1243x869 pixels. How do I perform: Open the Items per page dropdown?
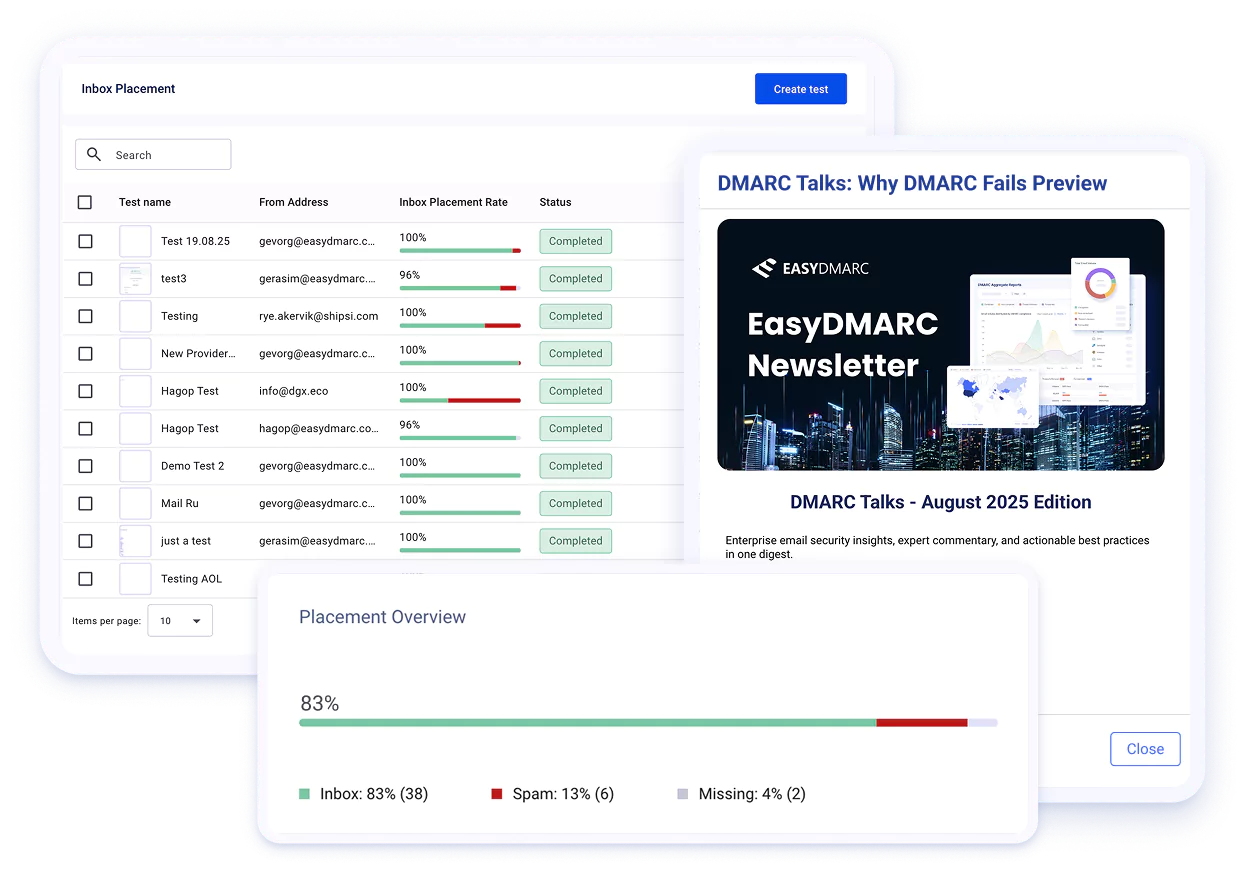tap(180, 621)
